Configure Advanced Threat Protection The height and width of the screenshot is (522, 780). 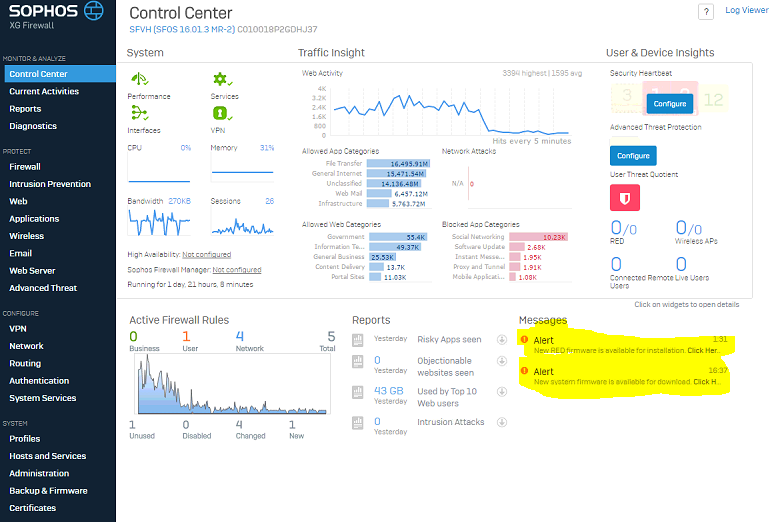(x=633, y=156)
